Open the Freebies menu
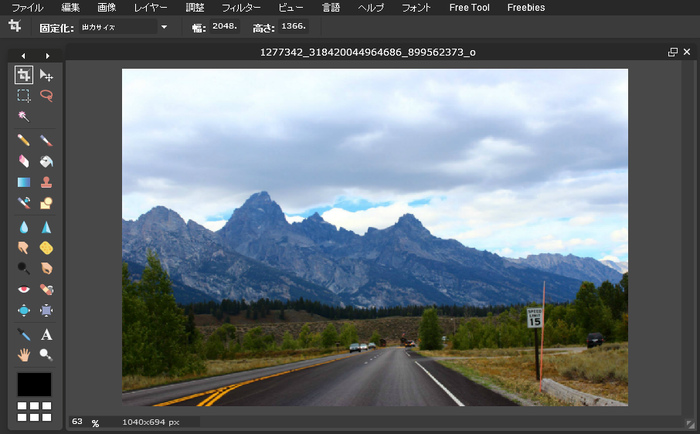The width and height of the screenshot is (700, 434). pyautogui.click(x=526, y=8)
